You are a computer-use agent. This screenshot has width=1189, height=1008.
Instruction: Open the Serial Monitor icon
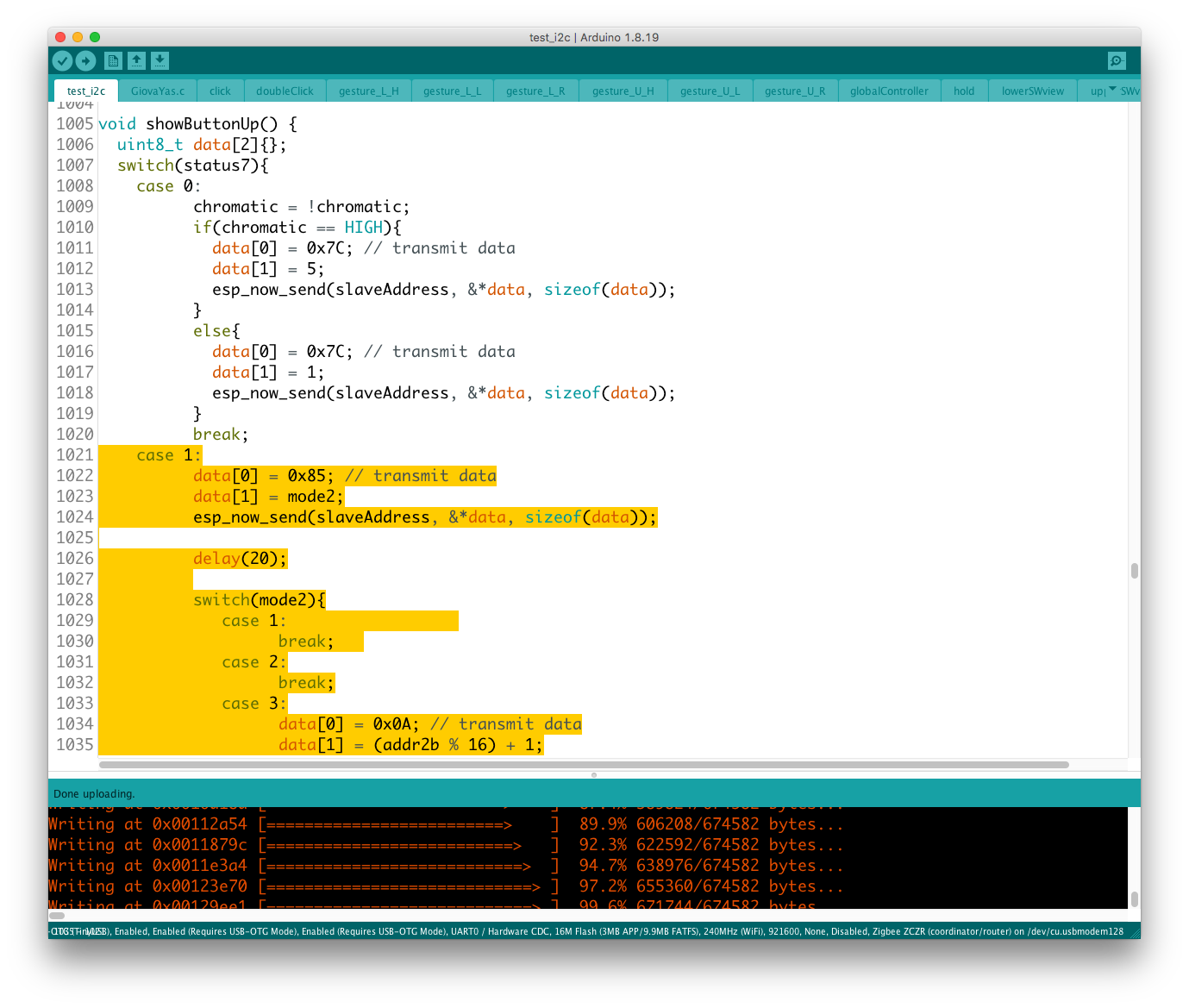click(x=1117, y=60)
